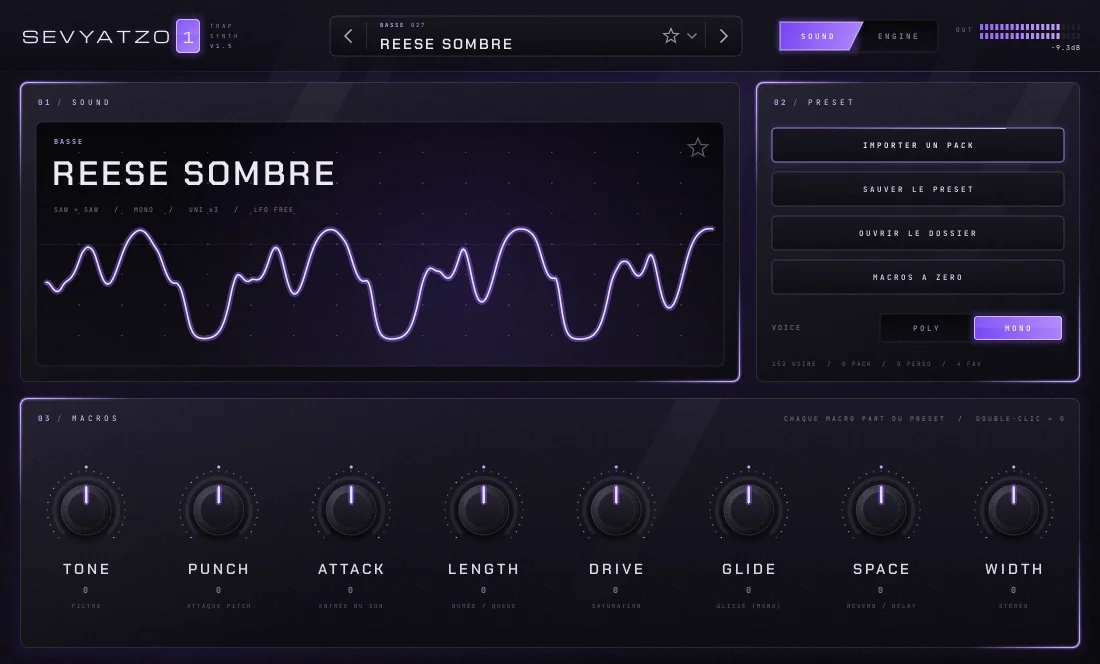
Task: Reset macros with Macros à Zéro
Action: (918, 278)
